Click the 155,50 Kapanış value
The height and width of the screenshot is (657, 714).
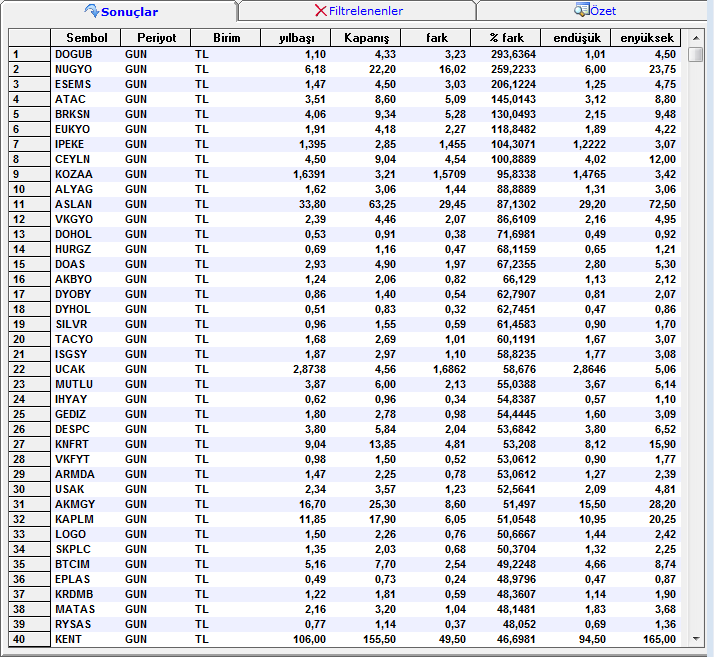tap(379, 639)
